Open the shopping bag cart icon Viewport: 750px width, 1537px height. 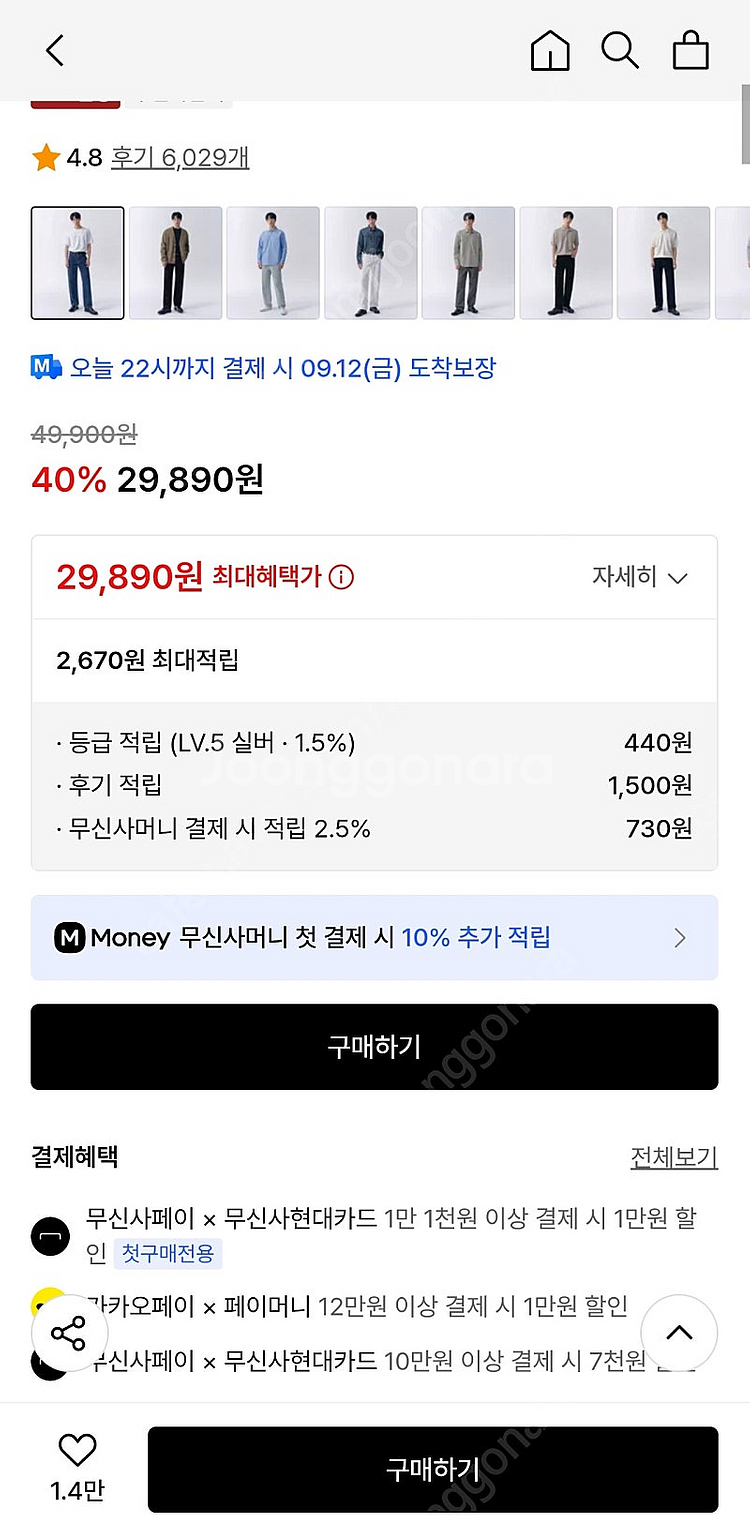click(x=690, y=50)
